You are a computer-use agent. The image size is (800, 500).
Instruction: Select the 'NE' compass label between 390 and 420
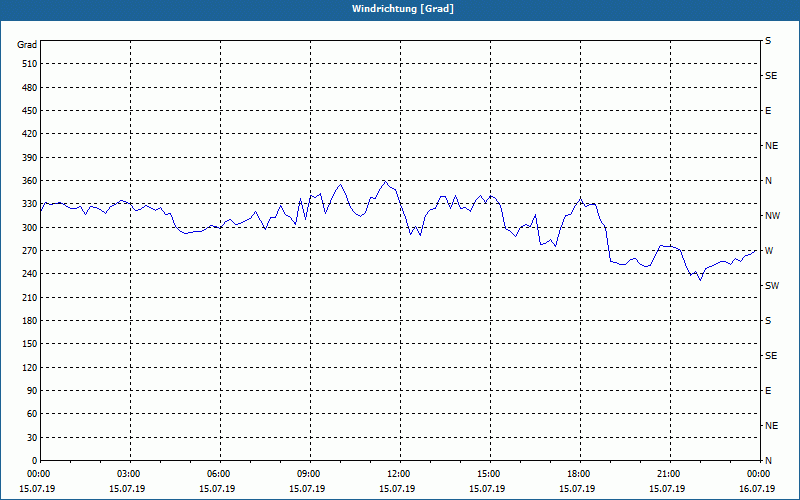[x=771, y=146]
